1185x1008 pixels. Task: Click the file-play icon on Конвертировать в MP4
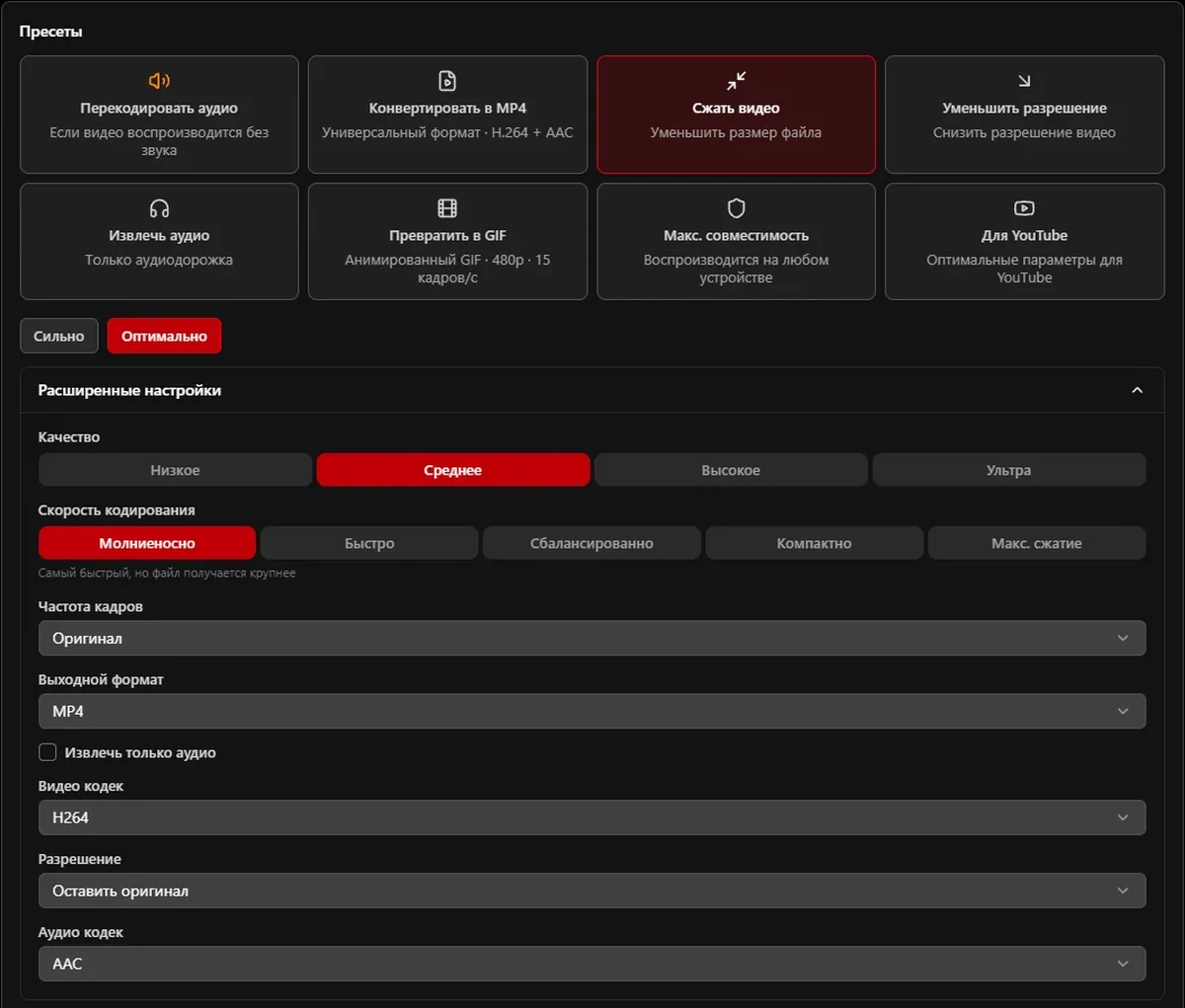point(447,81)
